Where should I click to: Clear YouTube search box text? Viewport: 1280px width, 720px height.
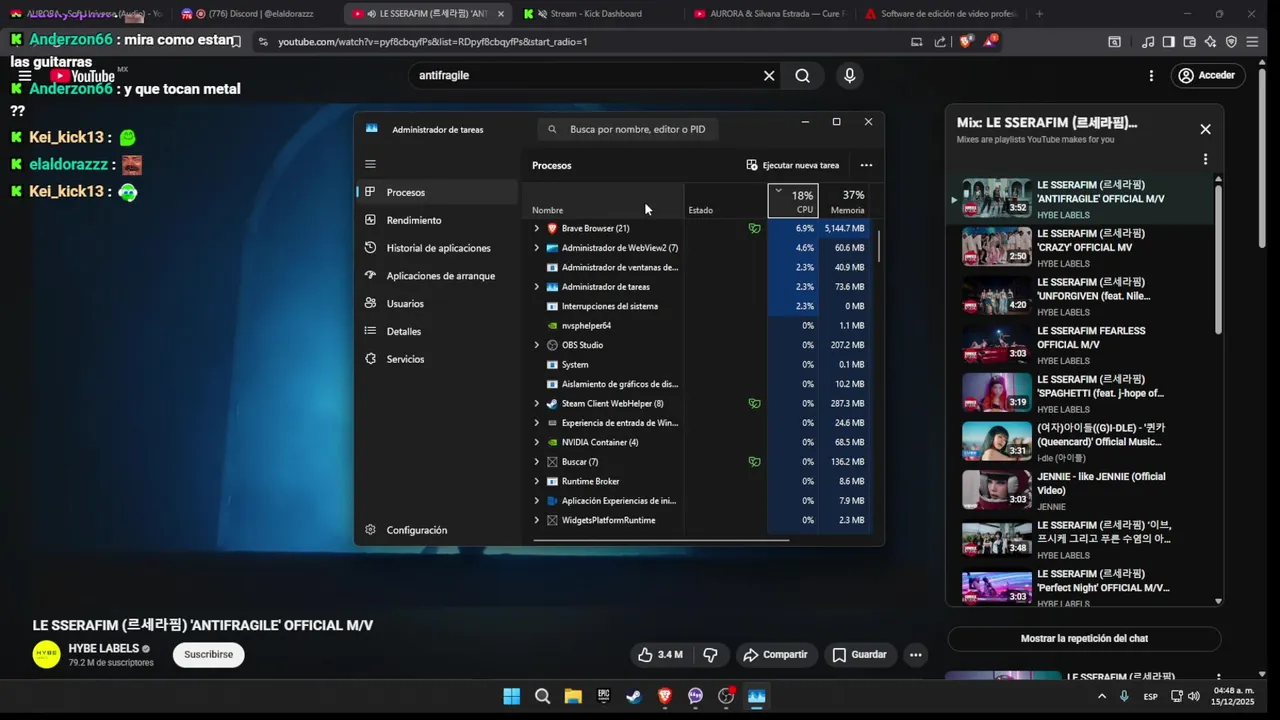point(769,76)
